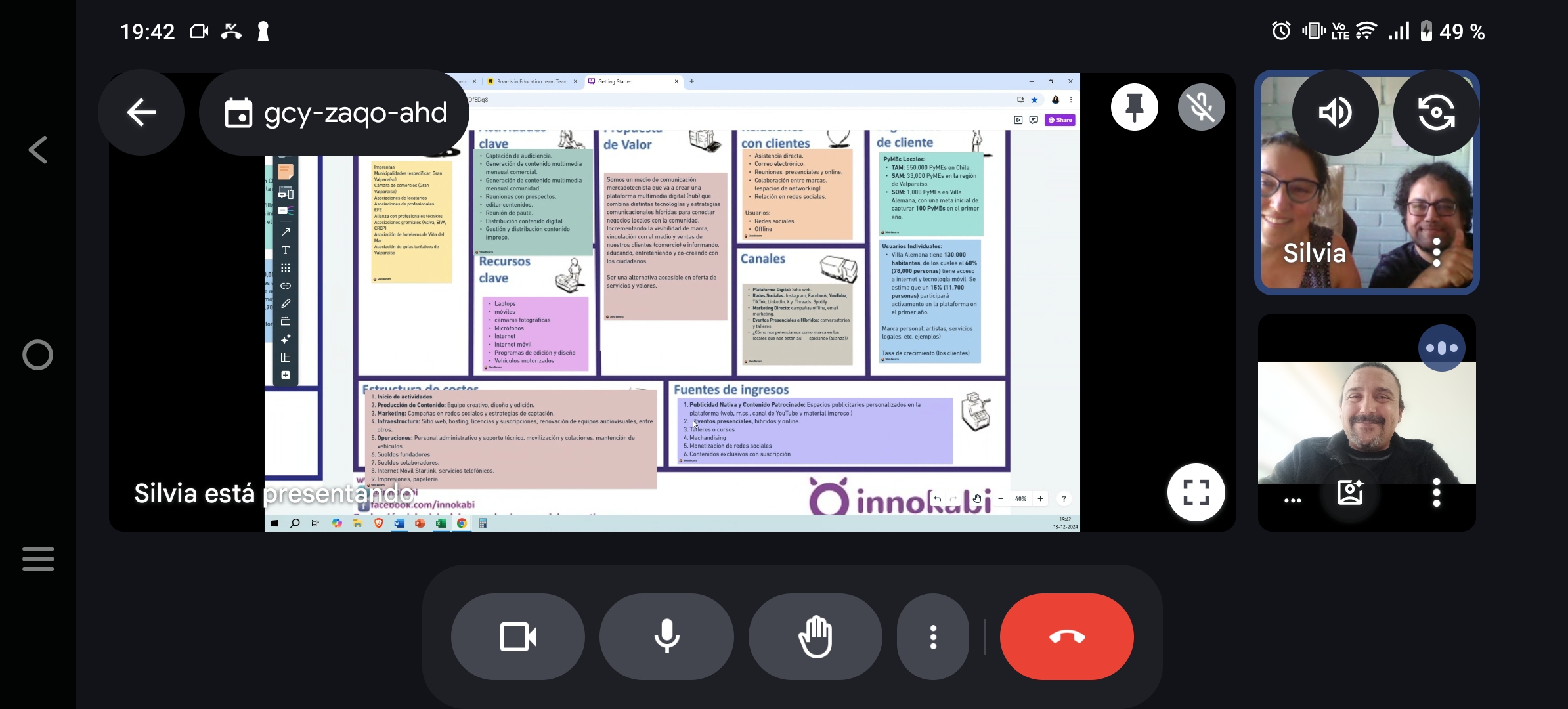Open meeting code gcy-zaqo-ahd details
Viewport: 1568px width, 709px height.
point(335,112)
